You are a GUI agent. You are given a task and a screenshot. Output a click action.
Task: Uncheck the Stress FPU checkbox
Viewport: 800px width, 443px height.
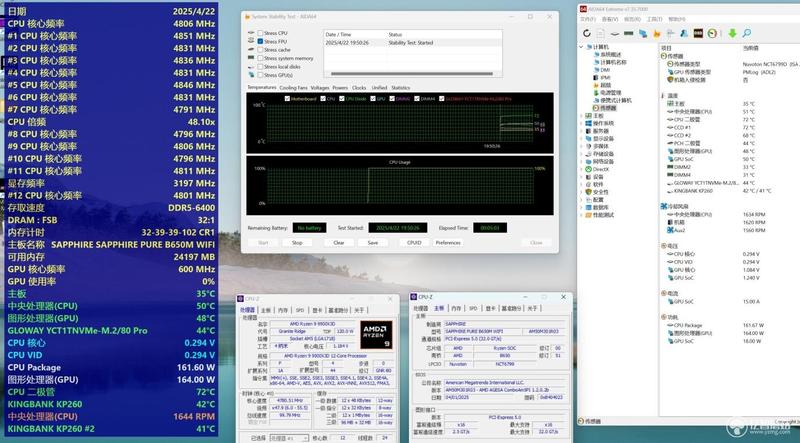pyautogui.click(x=261, y=41)
